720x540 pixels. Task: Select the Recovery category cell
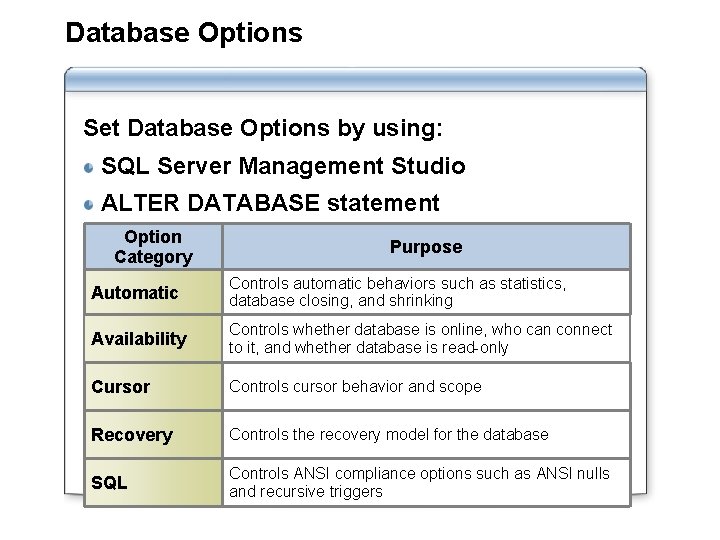[152, 435]
